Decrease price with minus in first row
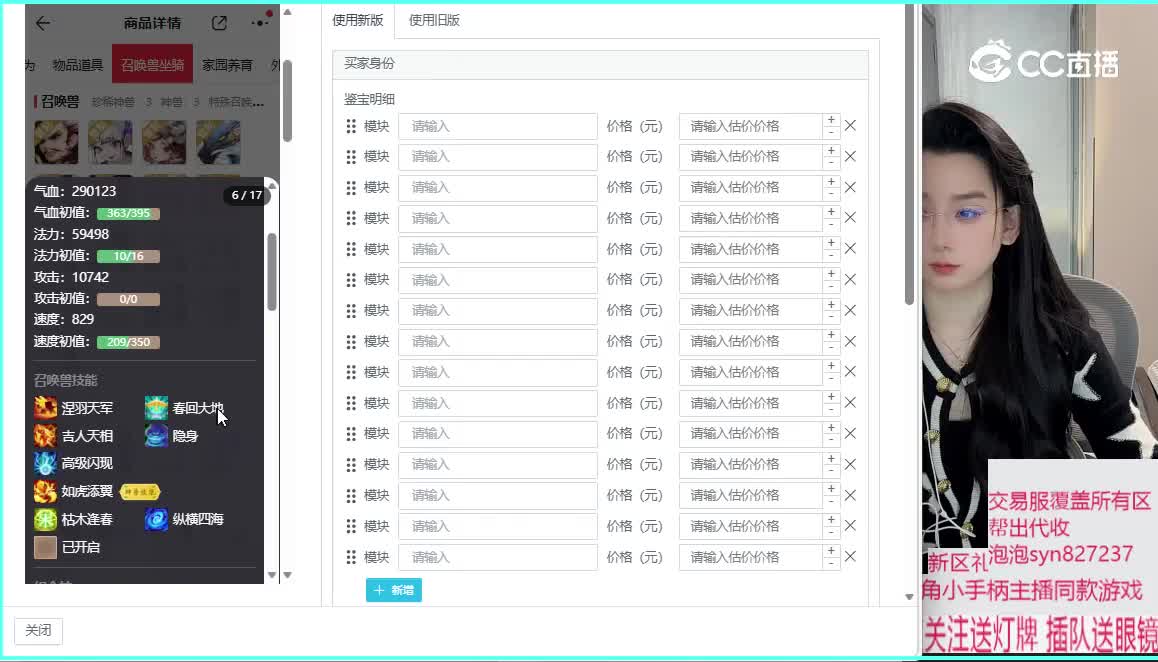Viewport: 1158px width, 662px height. click(x=831, y=132)
